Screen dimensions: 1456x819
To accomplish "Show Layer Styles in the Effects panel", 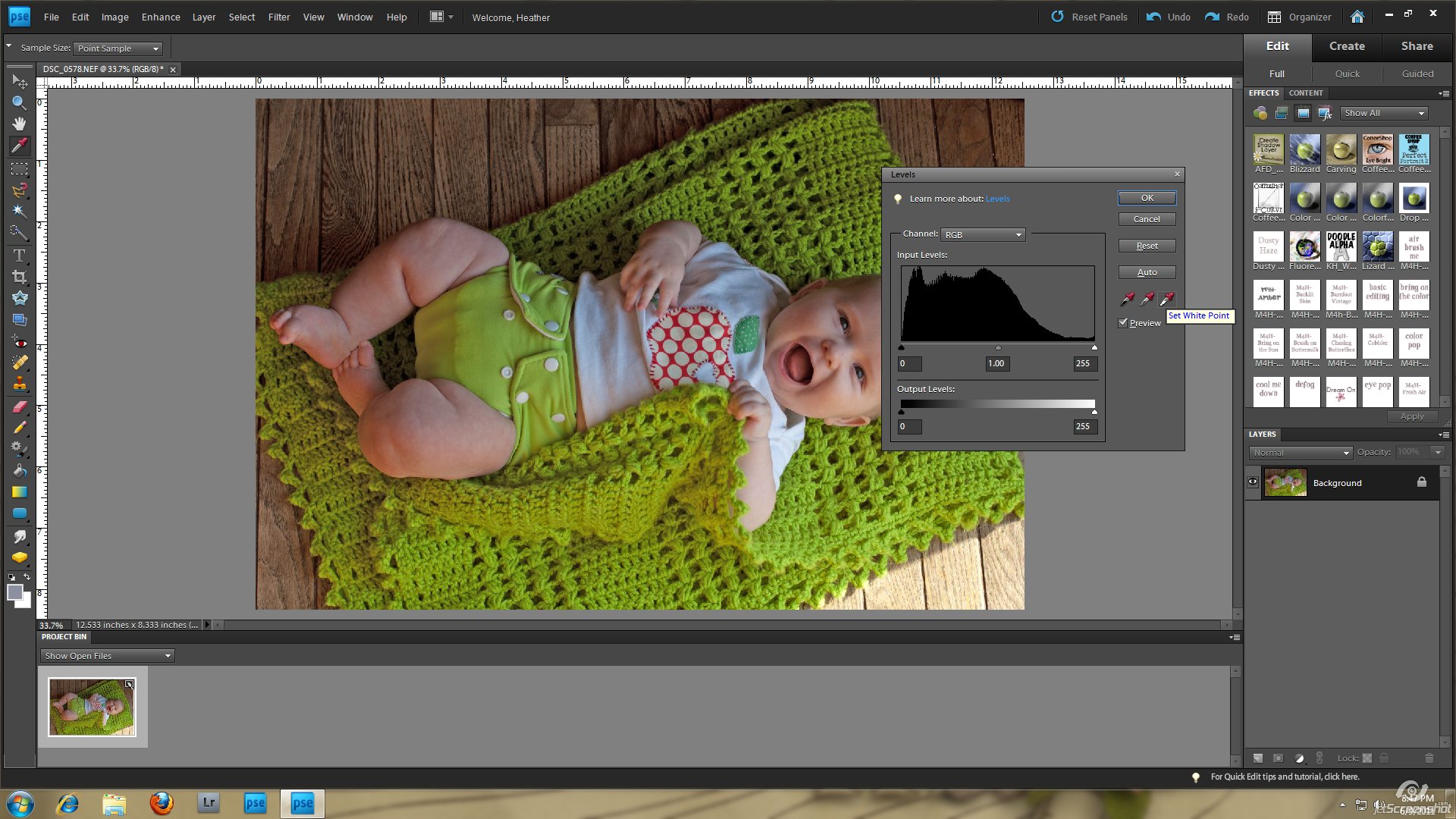I will (1282, 113).
